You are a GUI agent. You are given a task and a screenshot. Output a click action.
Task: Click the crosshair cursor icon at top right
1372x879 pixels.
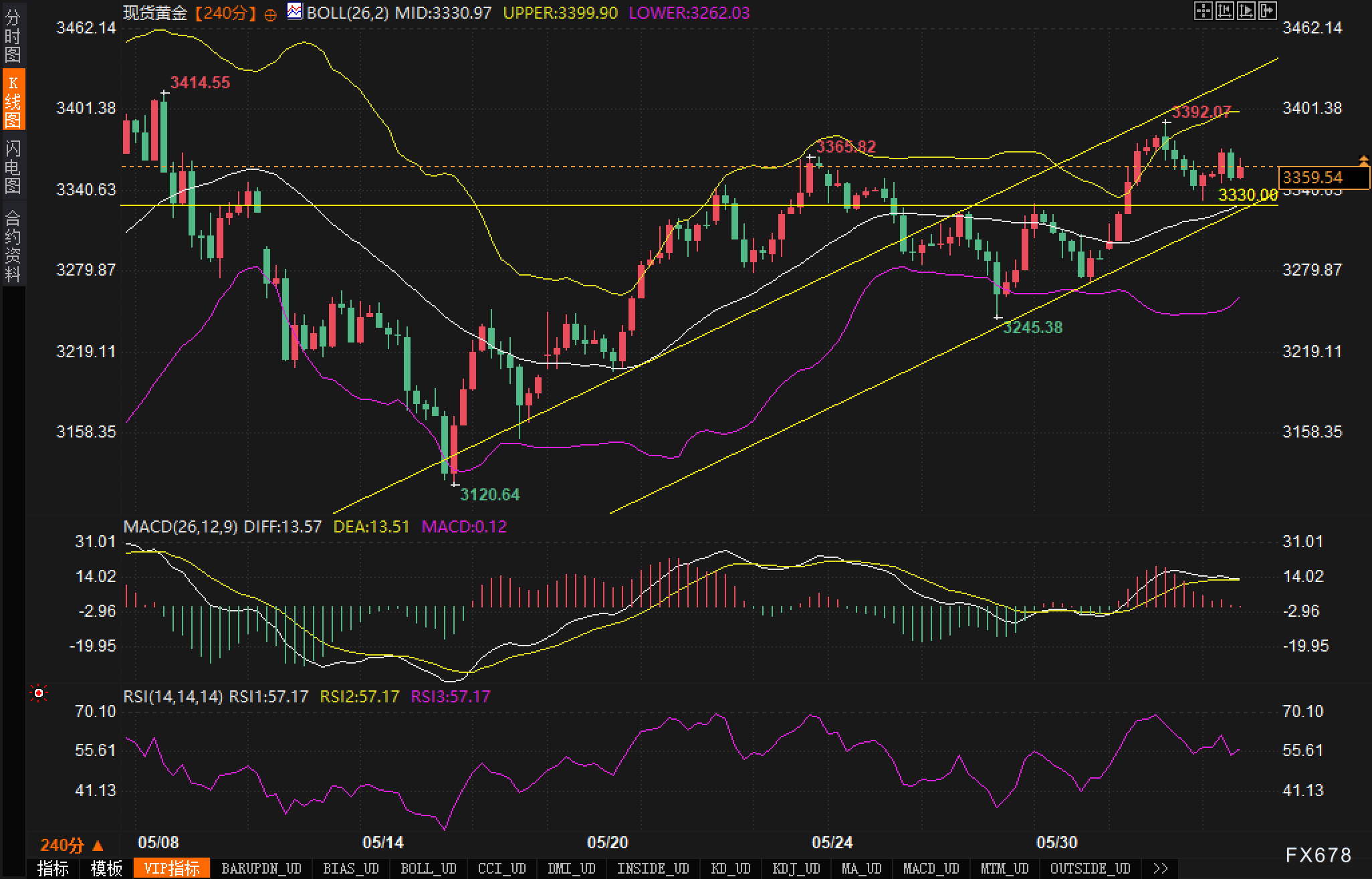[1203, 11]
